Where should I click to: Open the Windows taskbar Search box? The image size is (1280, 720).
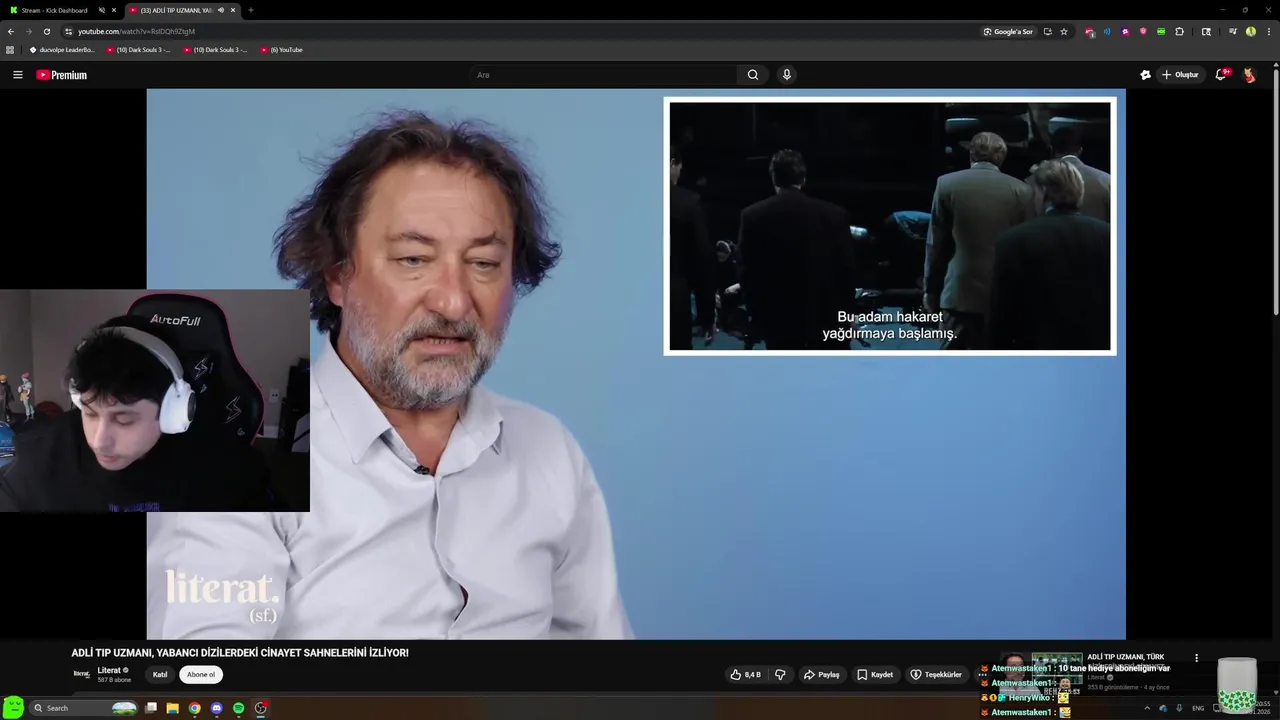click(x=84, y=708)
